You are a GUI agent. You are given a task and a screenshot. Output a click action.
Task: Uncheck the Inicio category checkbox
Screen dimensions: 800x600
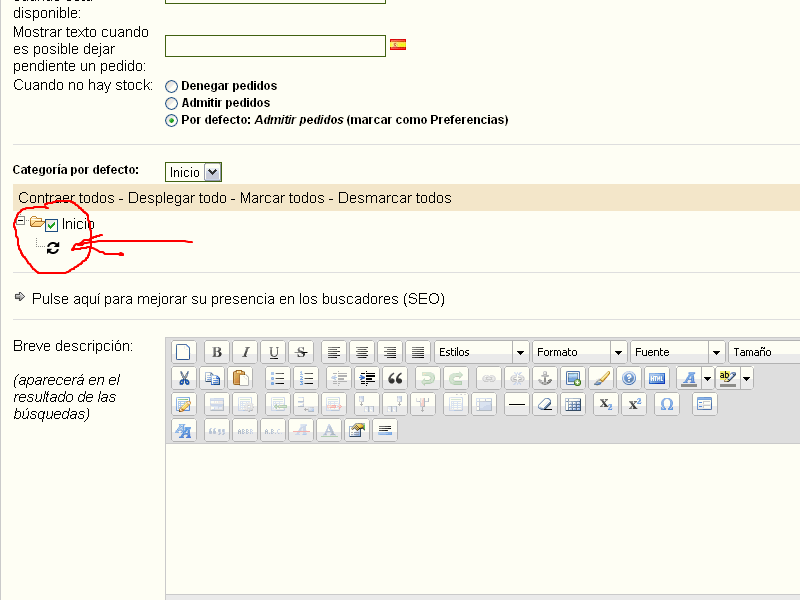click(x=52, y=225)
